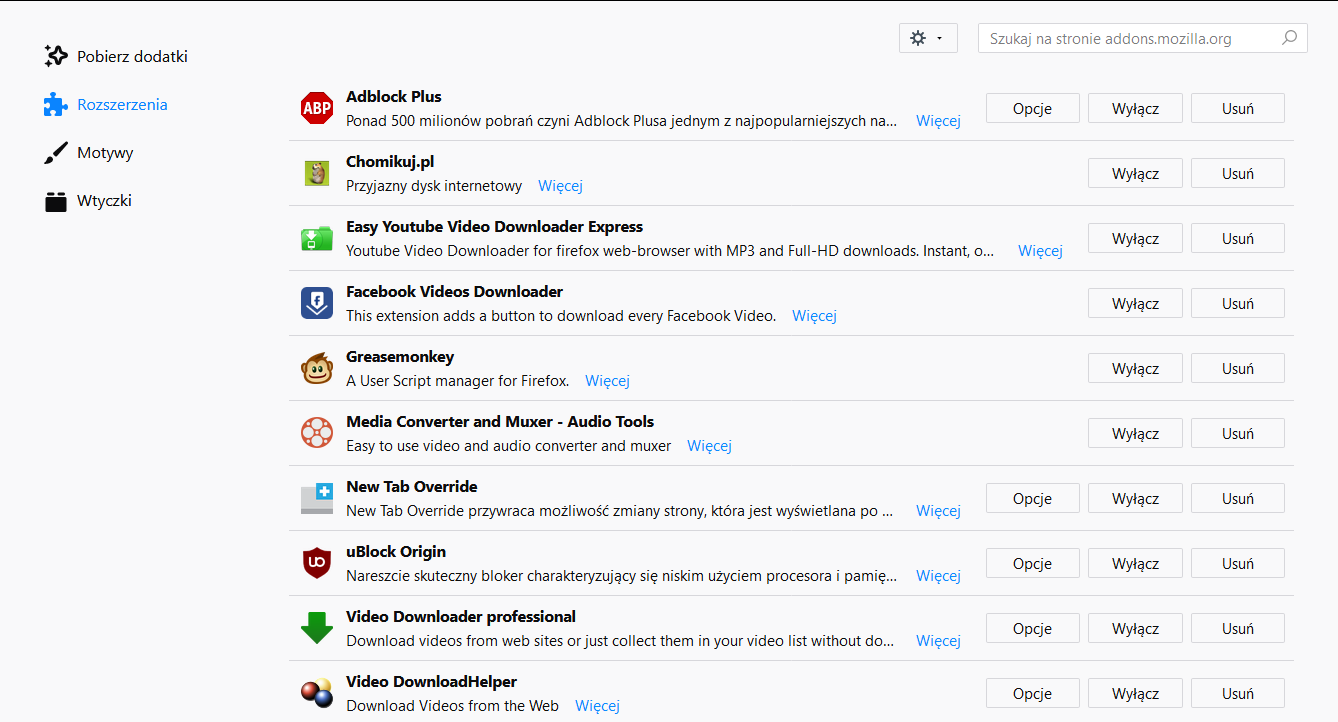Go to Wtyczki category
Image resolution: width=1338 pixels, height=722 pixels.
(88, 201)
